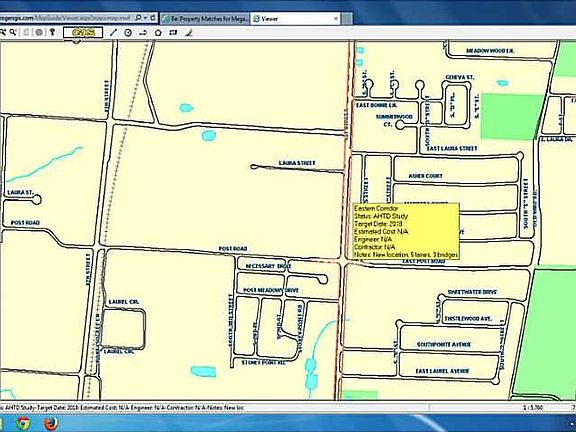Click the THISTLEWOOD AVE. map label
The image size is (576, 432).
pyautogui.click(x=467, y=318)
